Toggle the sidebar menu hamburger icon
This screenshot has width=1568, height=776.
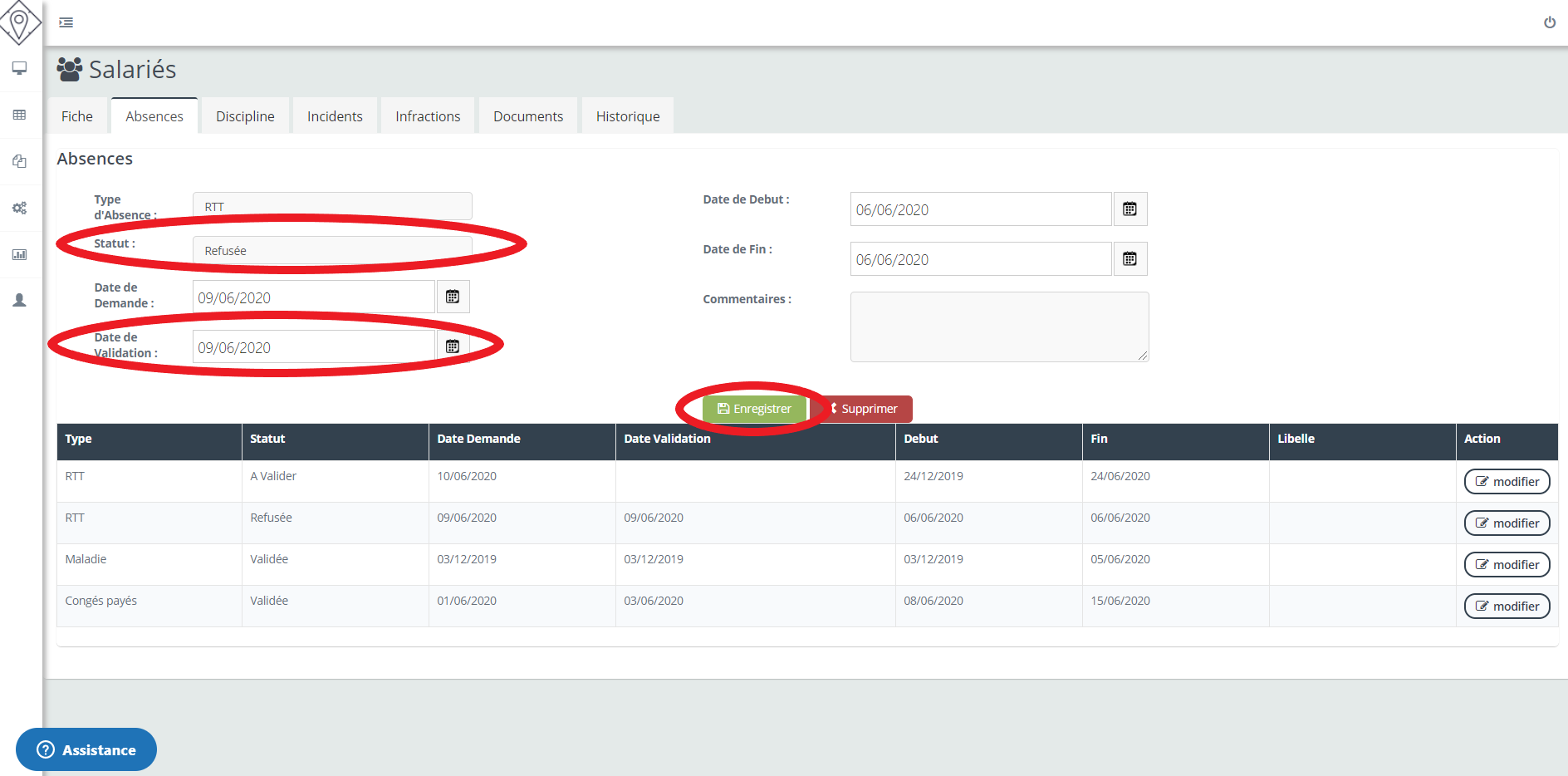66,22
